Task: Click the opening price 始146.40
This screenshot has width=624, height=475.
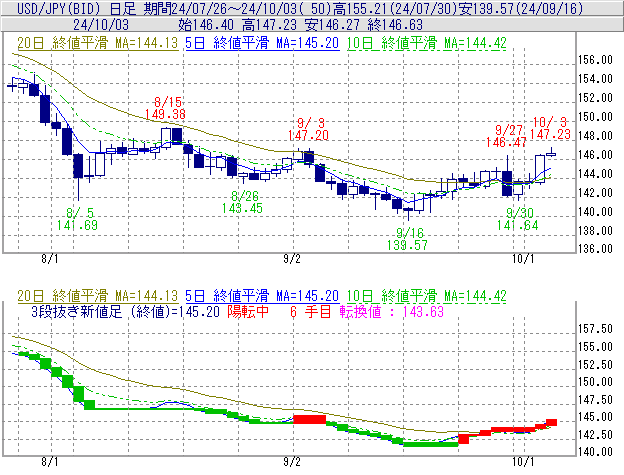Action: [206, 25]
